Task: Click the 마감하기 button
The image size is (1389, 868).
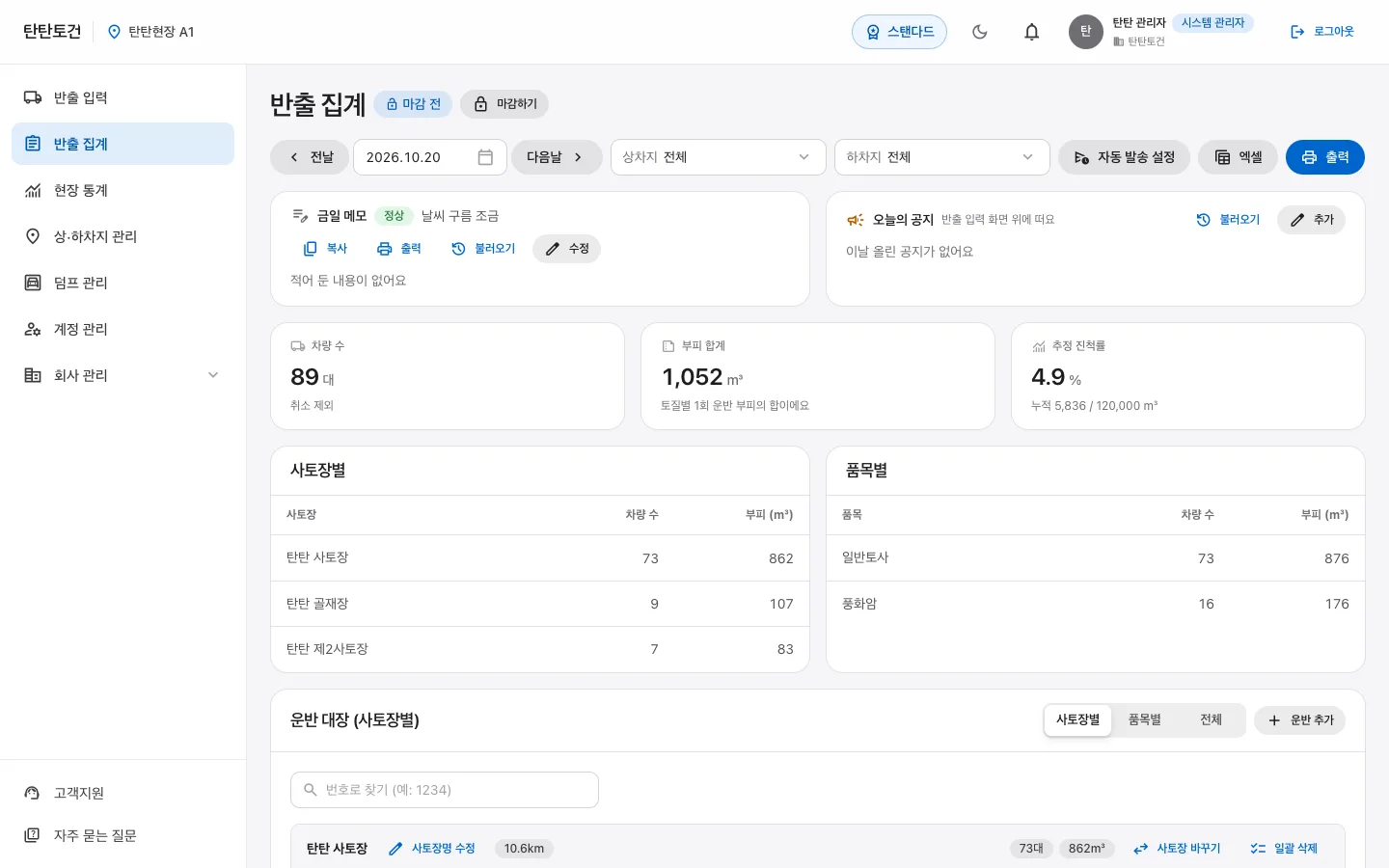Action: [504, 104]
